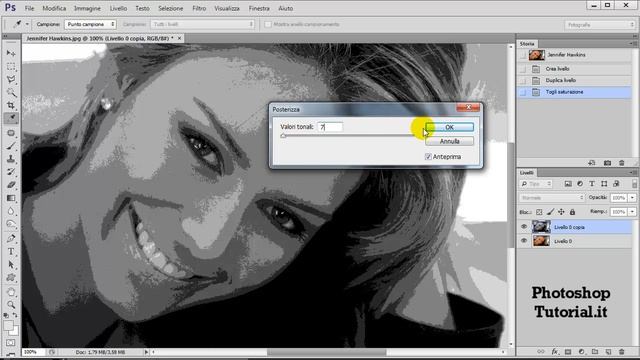
Task: Open the layer filter Tipo dropdown
Action: 536,184
